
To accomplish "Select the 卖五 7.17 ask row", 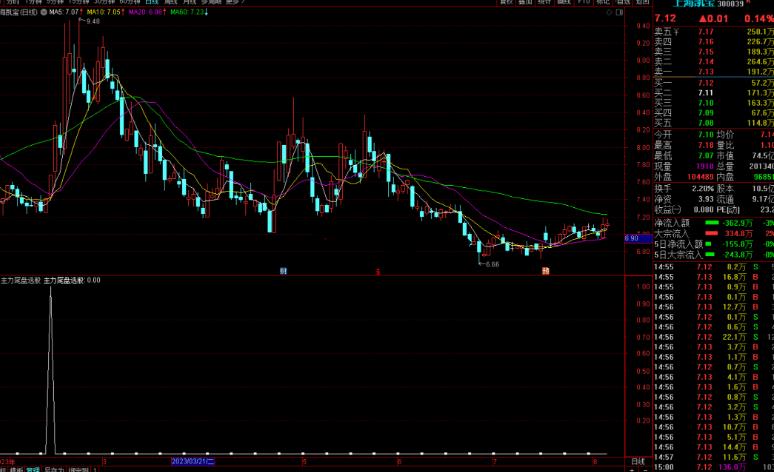I will tap(714, 32).
